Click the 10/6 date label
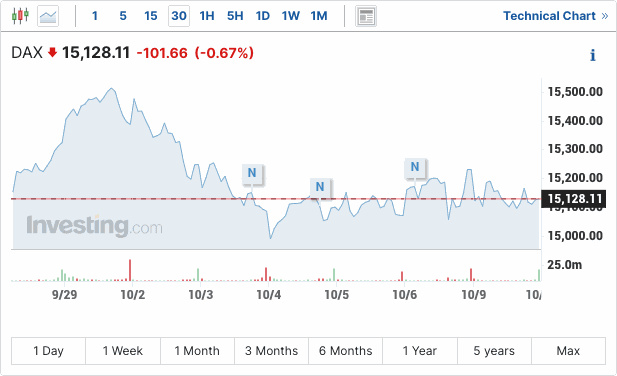 (405, 294)
